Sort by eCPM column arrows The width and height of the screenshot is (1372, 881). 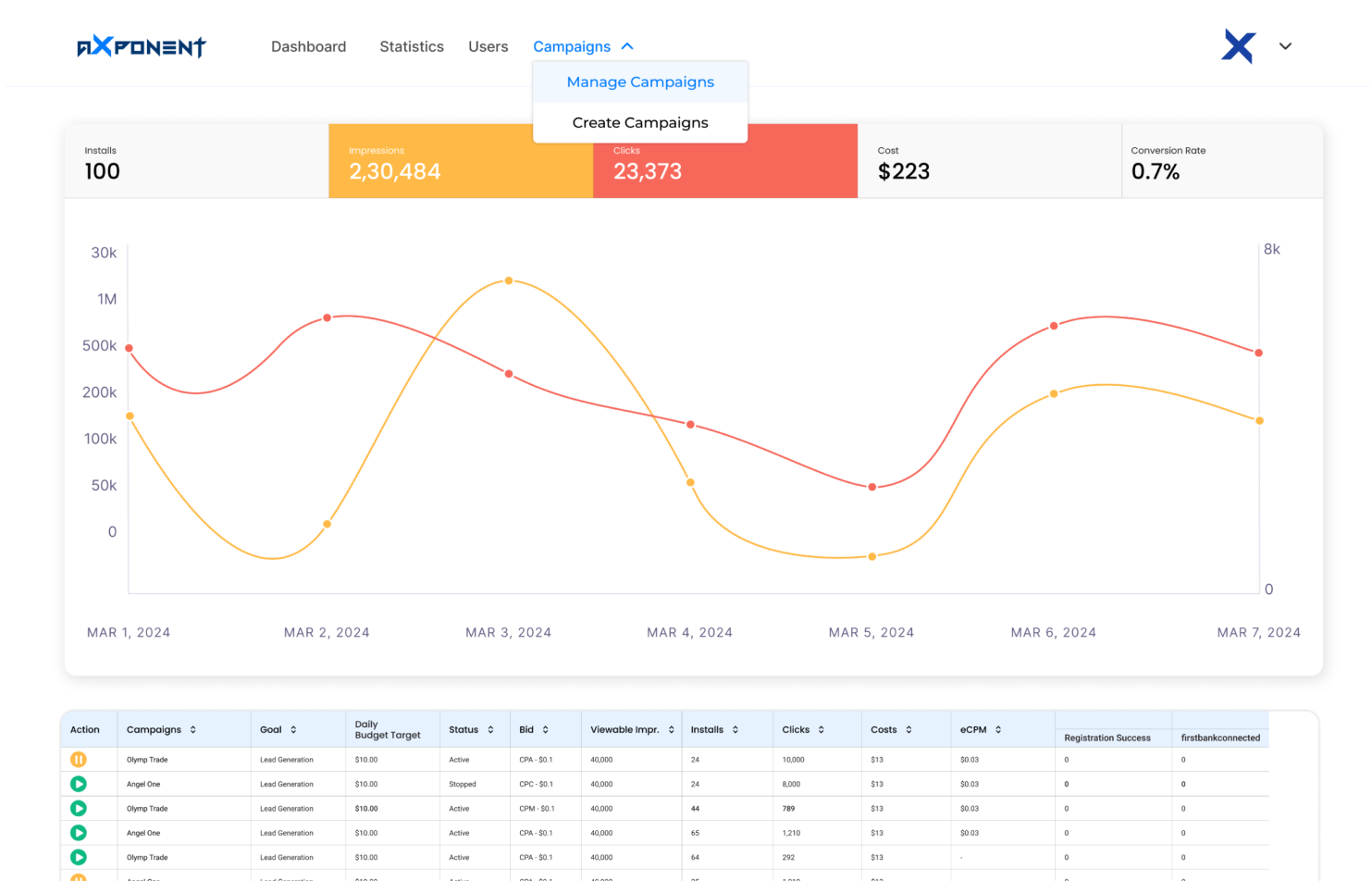coord(998,730)
